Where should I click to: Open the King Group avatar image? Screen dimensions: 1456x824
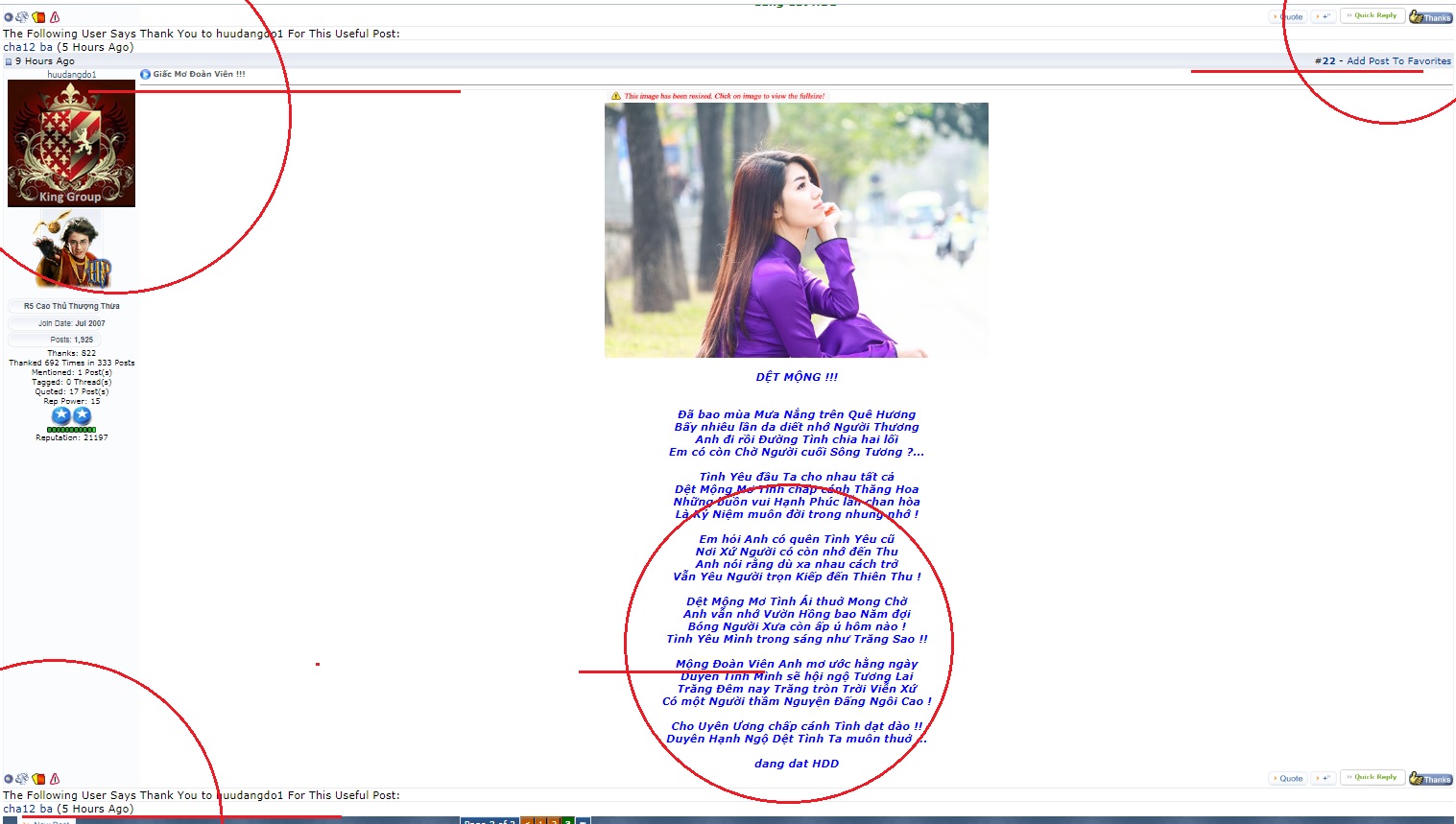click(x=71, y=144)
